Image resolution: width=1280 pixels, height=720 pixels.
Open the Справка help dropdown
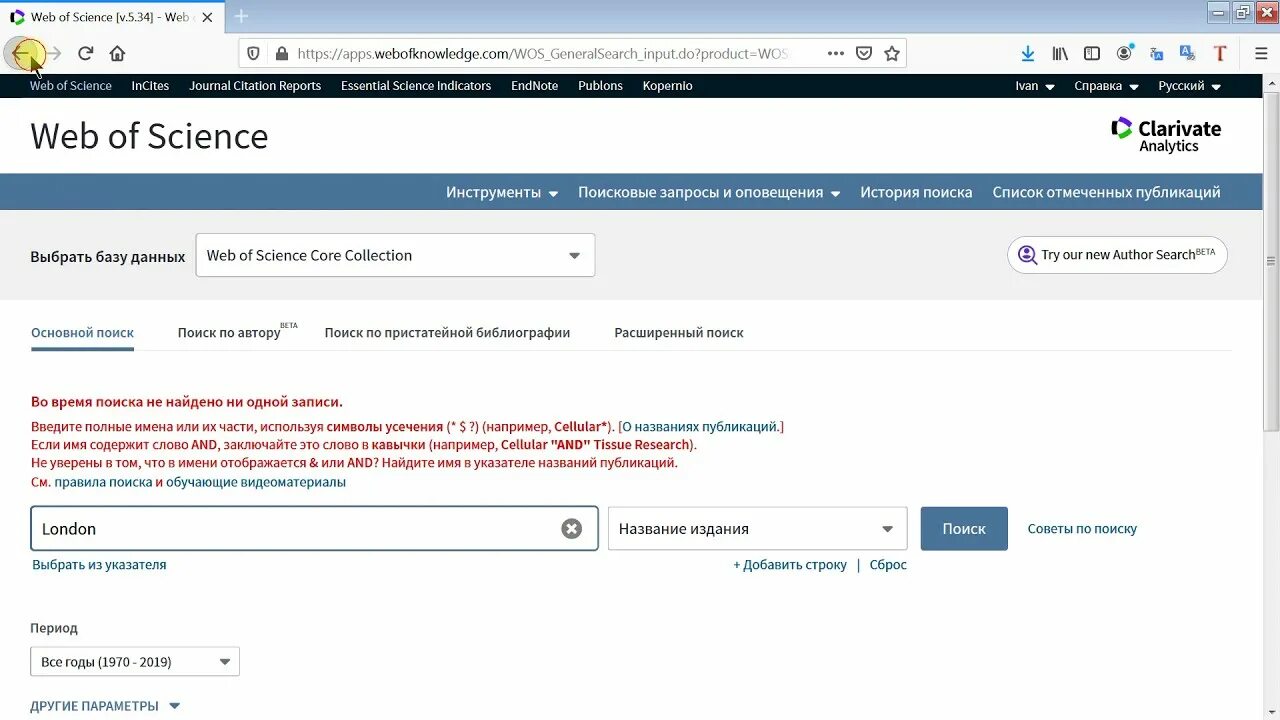(x=1106, y=86)
